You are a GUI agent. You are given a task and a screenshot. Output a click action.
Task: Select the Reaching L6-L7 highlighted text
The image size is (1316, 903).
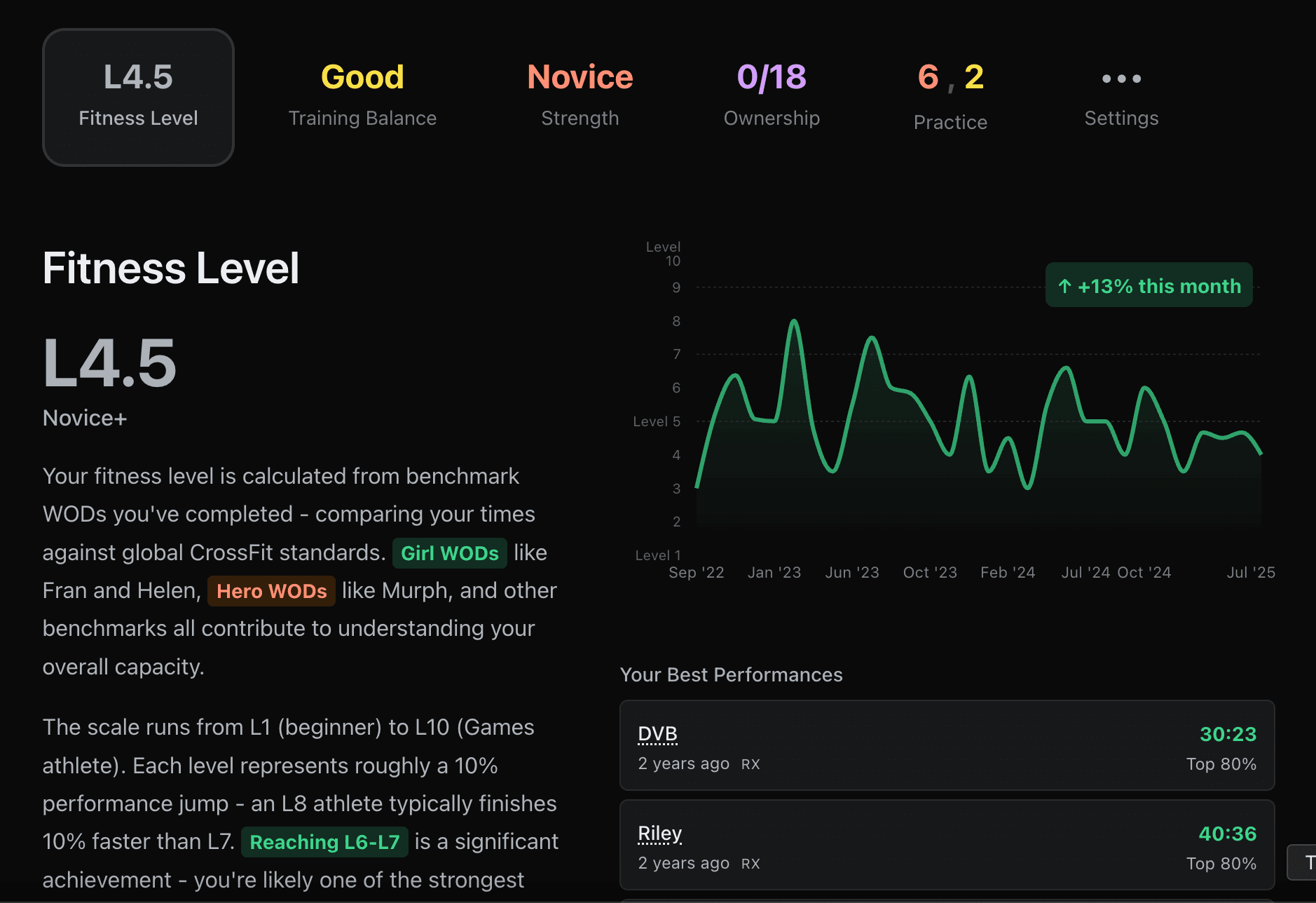(x=324, y=841)
